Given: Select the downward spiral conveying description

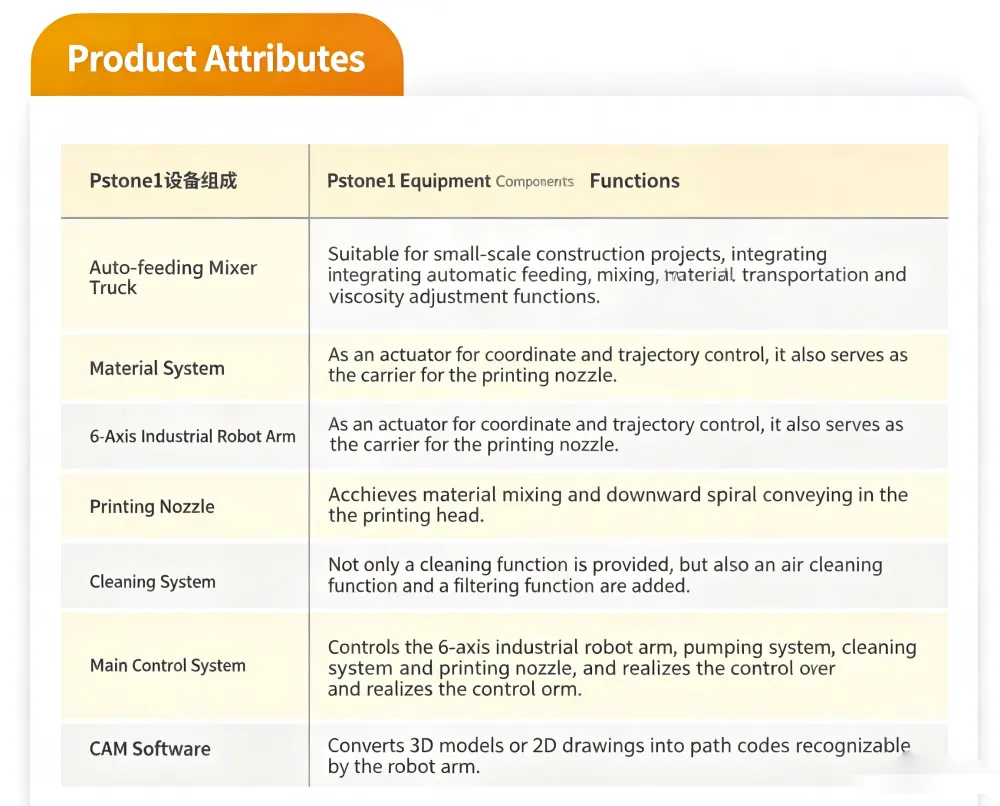Looking at the screenshot, I should 617,504.
